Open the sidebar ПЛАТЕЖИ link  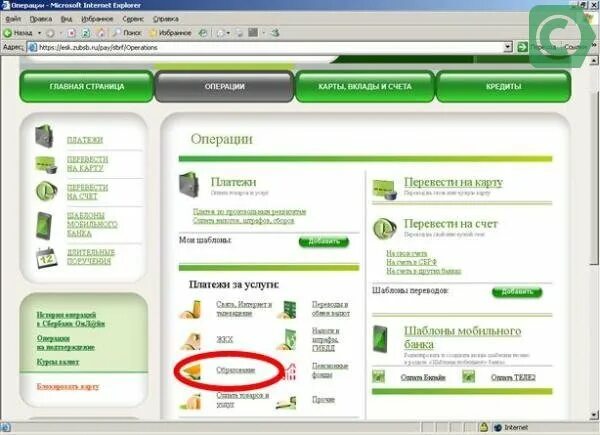coord(85,140)
